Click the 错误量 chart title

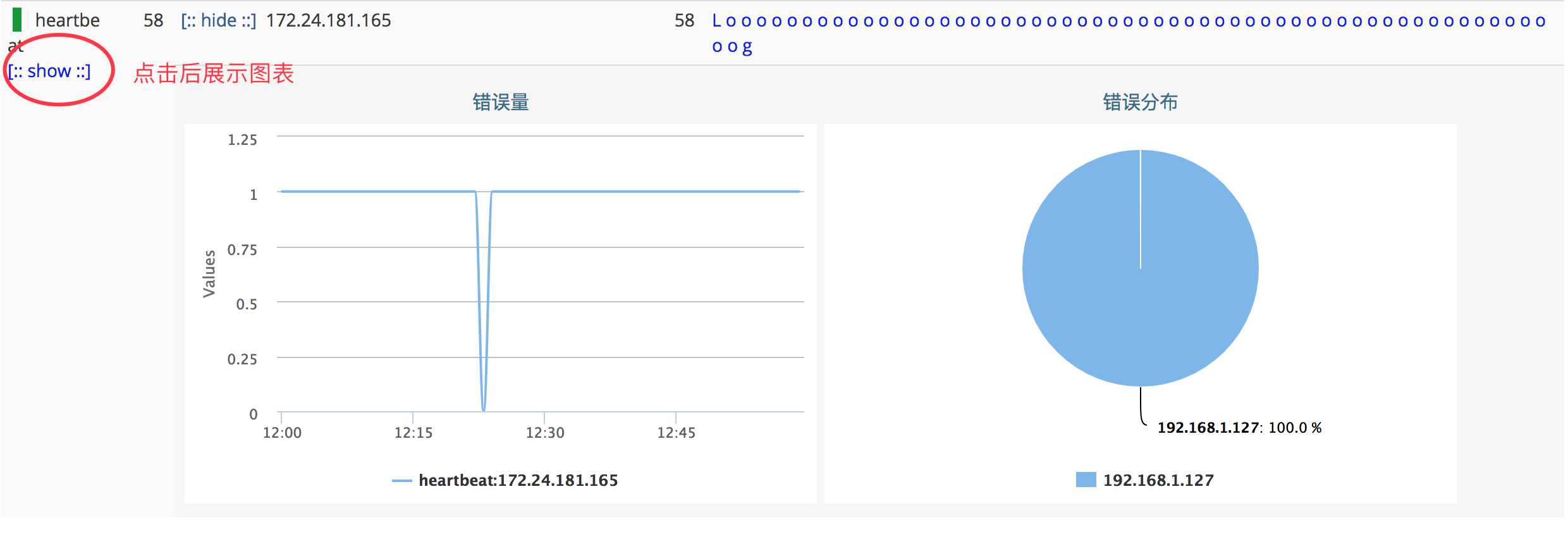click(x=500, y=102)
